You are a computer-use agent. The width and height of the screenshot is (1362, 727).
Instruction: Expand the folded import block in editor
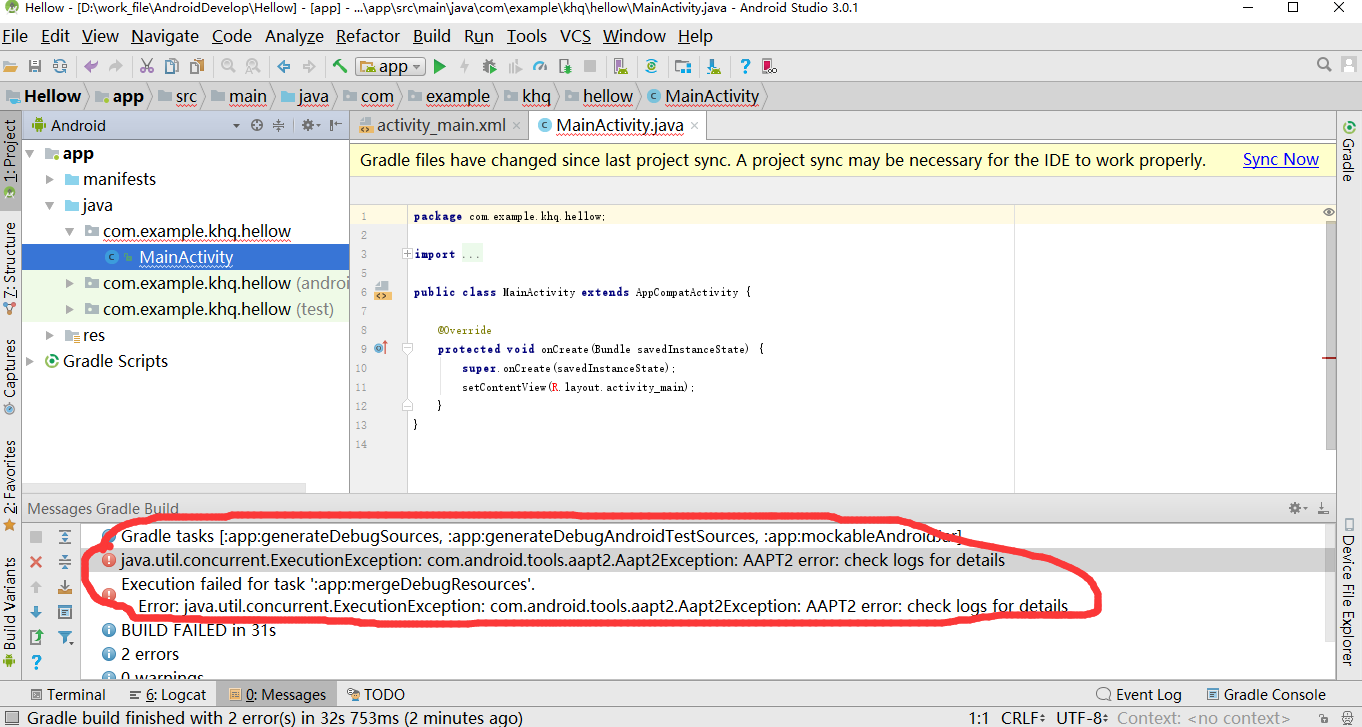(407, 254)
